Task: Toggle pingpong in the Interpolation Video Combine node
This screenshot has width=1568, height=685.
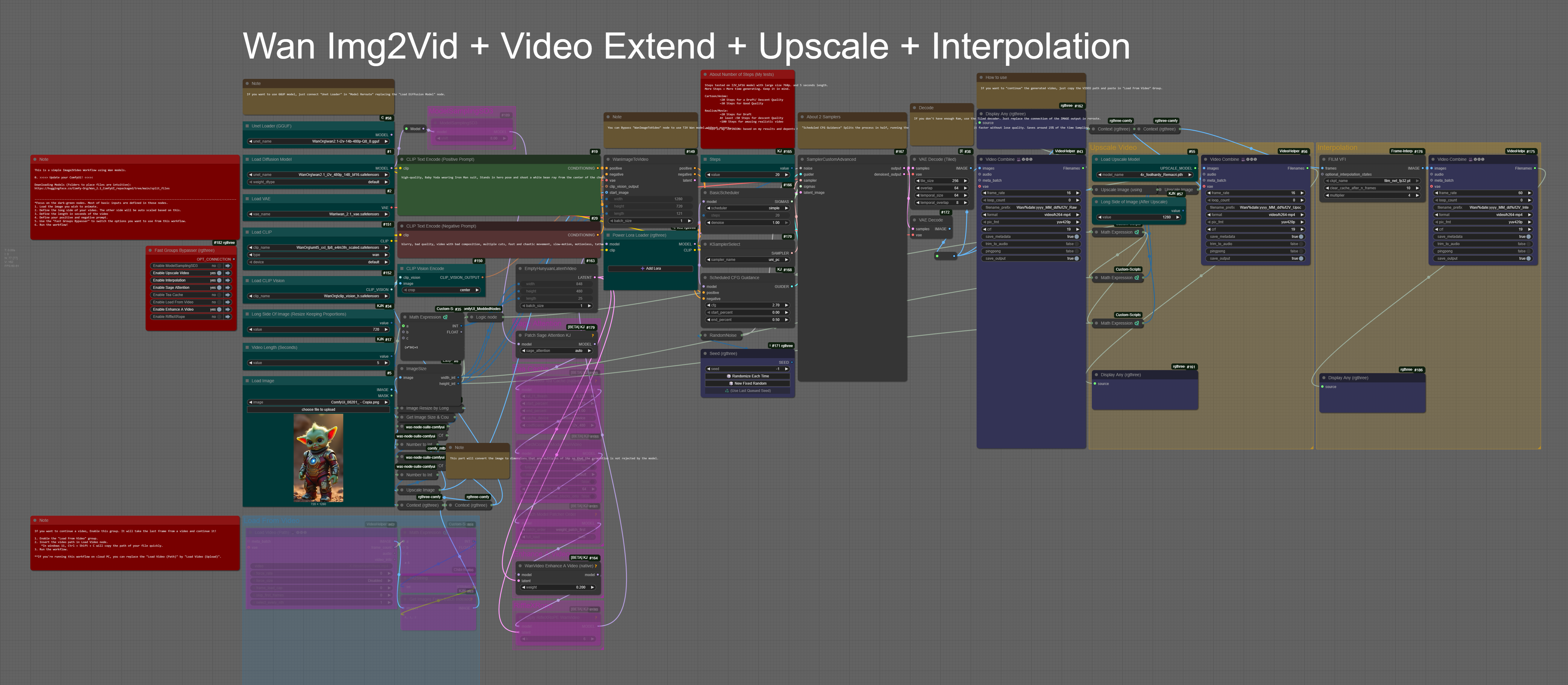Action: [1529, 251]
